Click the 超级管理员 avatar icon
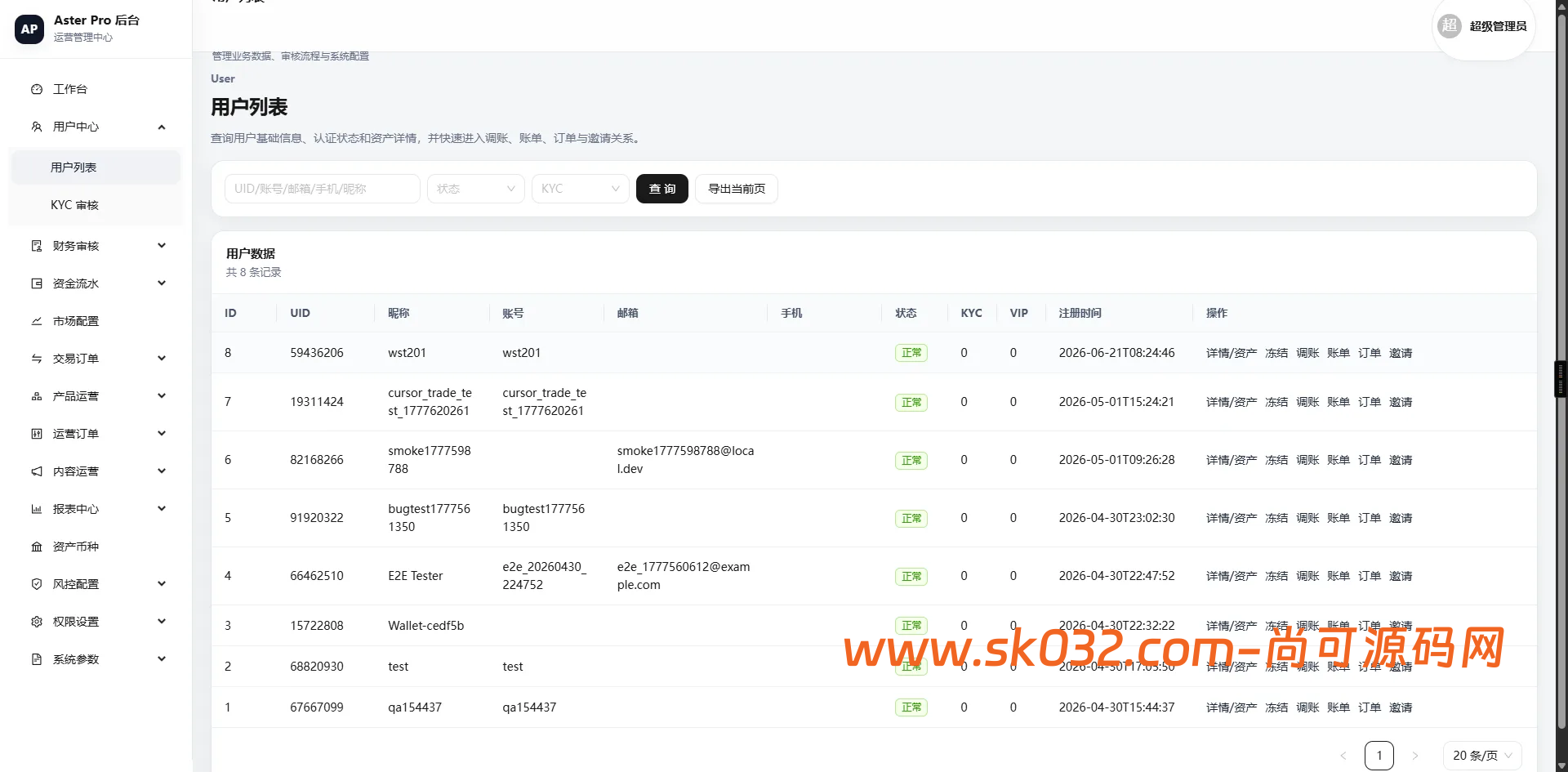The image size is (1568, 772). coord(1450,25)
